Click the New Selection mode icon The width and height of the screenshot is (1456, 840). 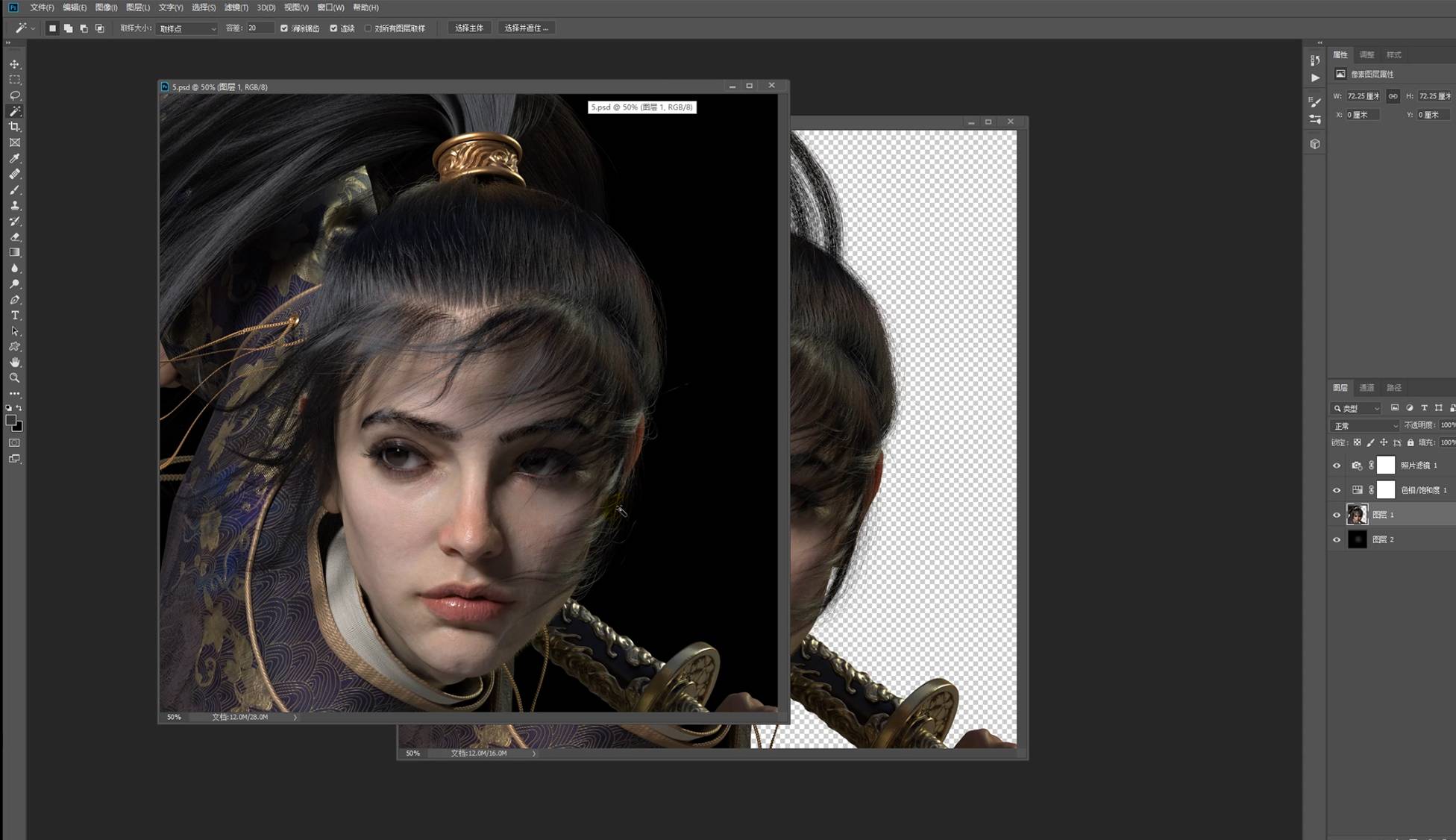tap(52, 28)
